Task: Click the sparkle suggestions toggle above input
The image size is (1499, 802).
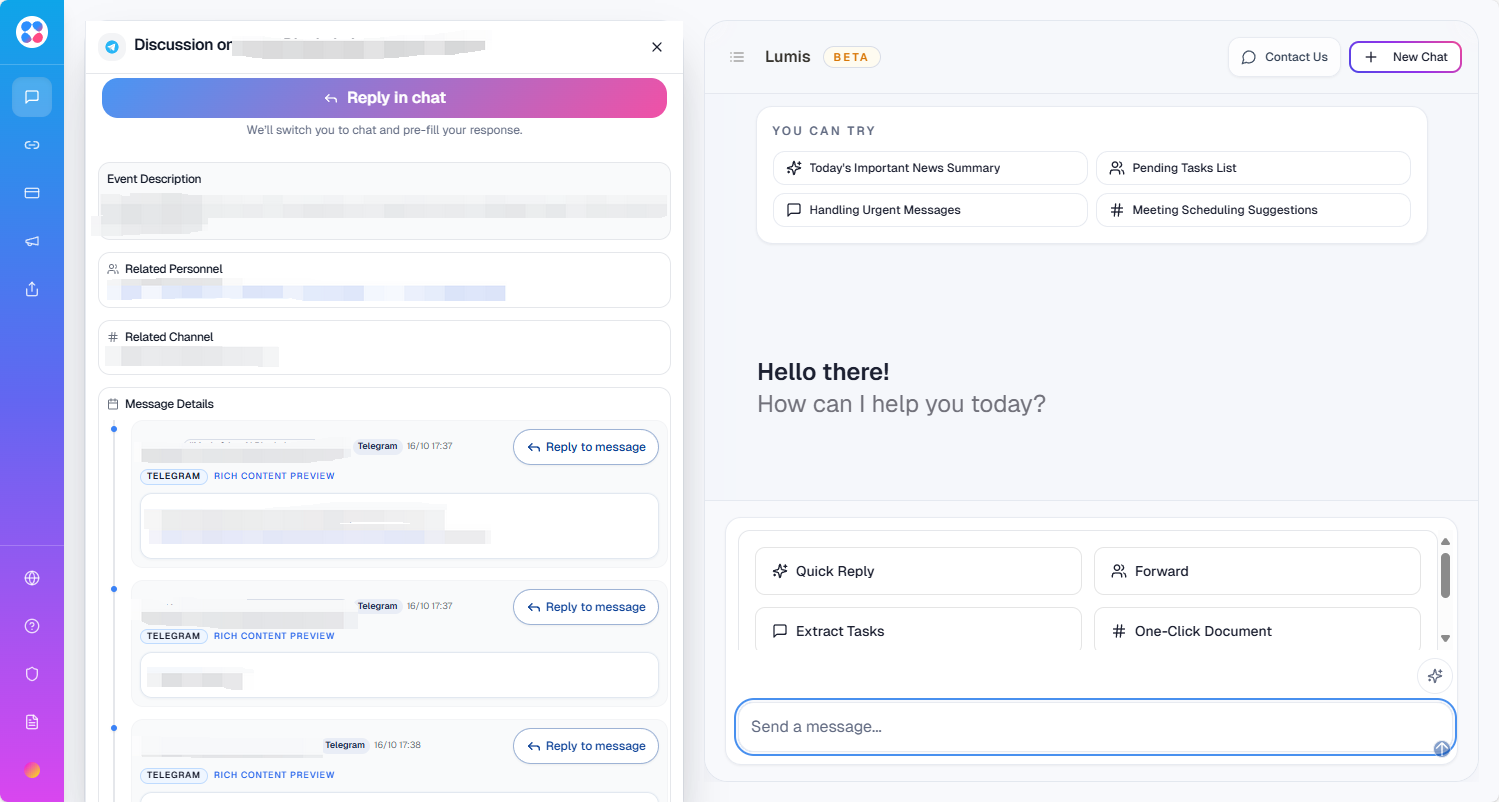Action: click(x=1434, y=676)
